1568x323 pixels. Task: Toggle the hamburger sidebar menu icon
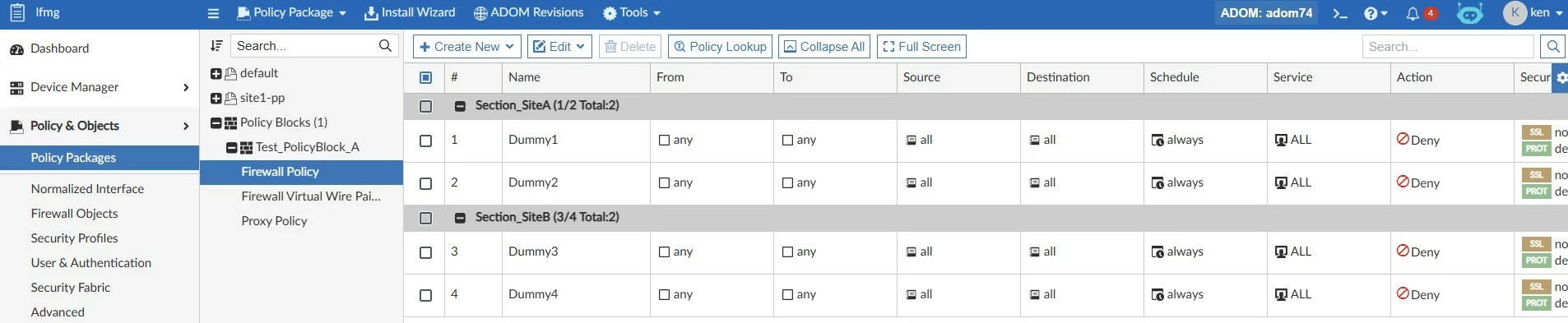(x=213, y=13)
